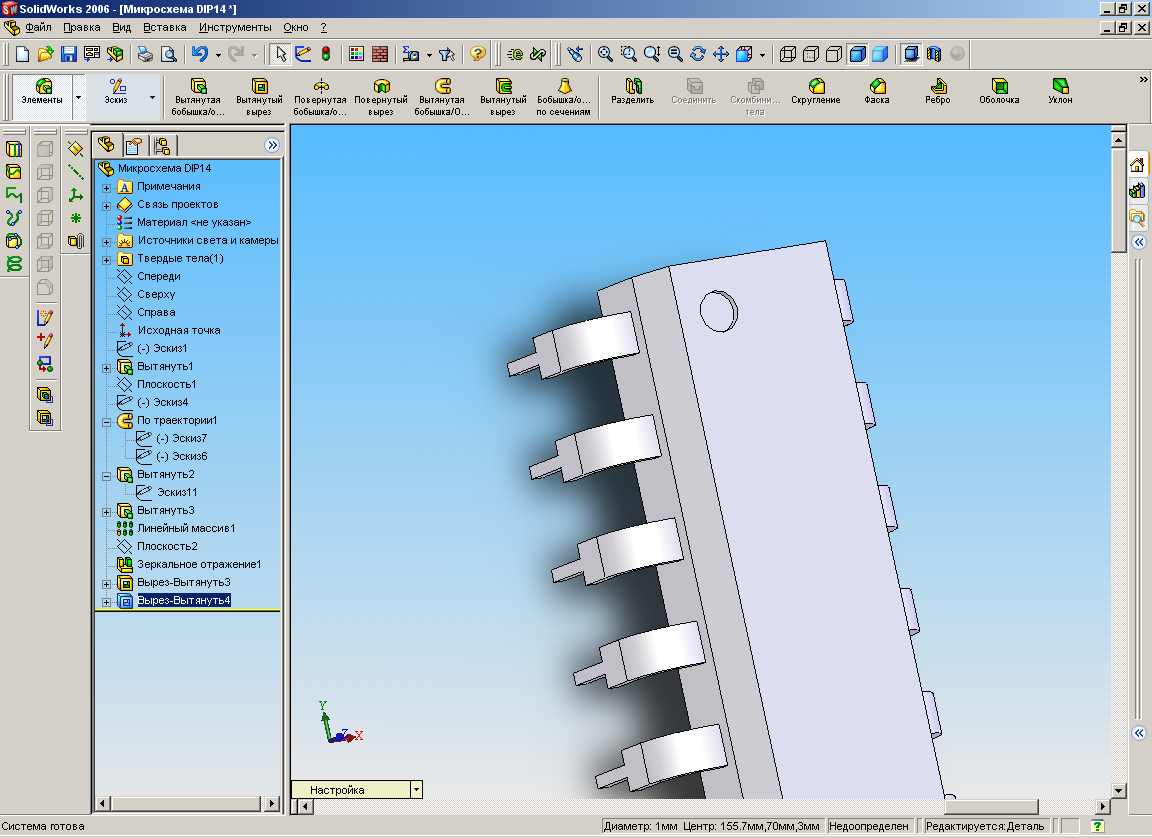Click the Open file folder icon
The width and height of the screenshot is (1152, 838).
coord(46,54)
